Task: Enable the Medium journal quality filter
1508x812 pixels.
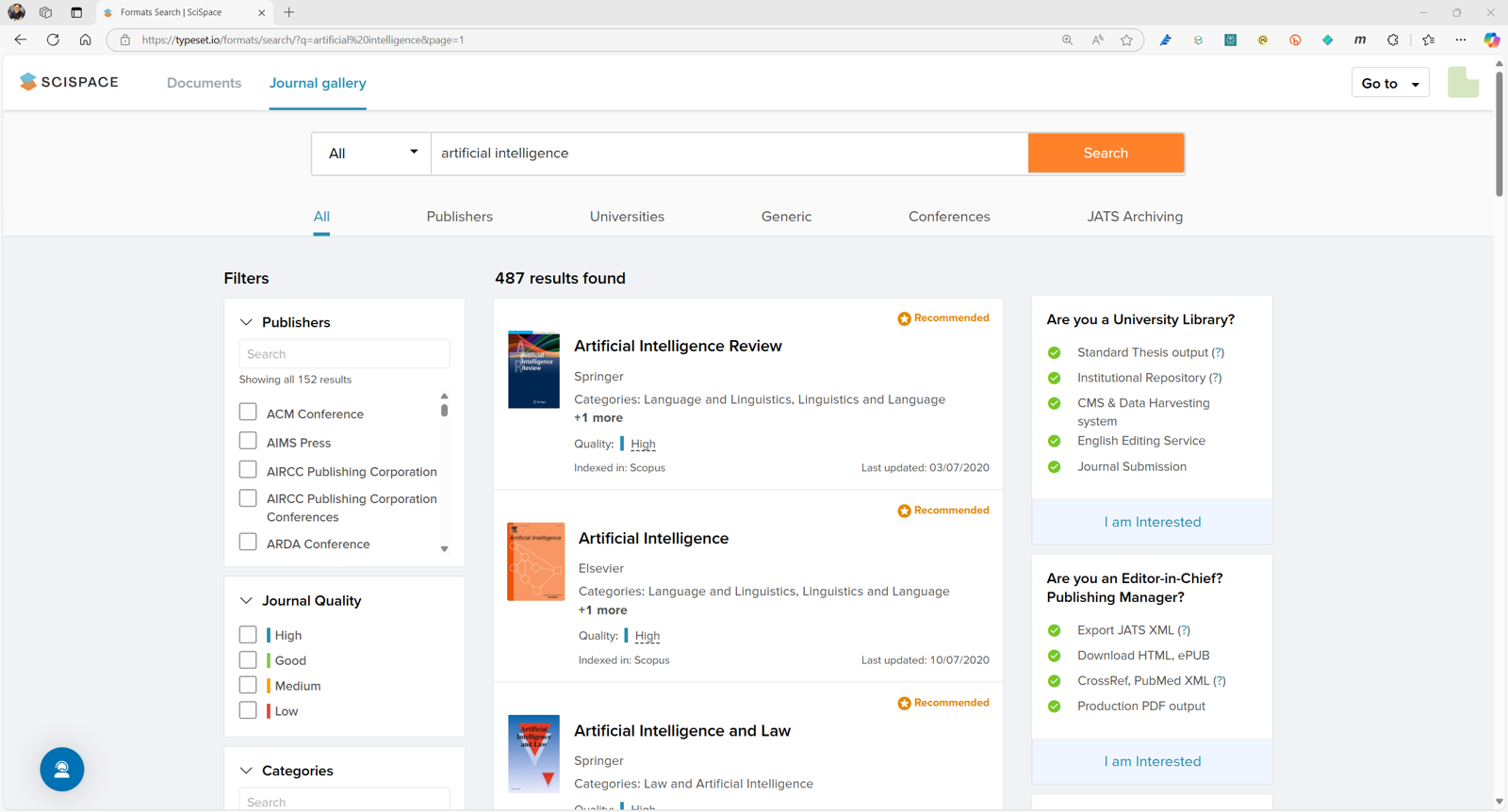Action: point(248,685)
